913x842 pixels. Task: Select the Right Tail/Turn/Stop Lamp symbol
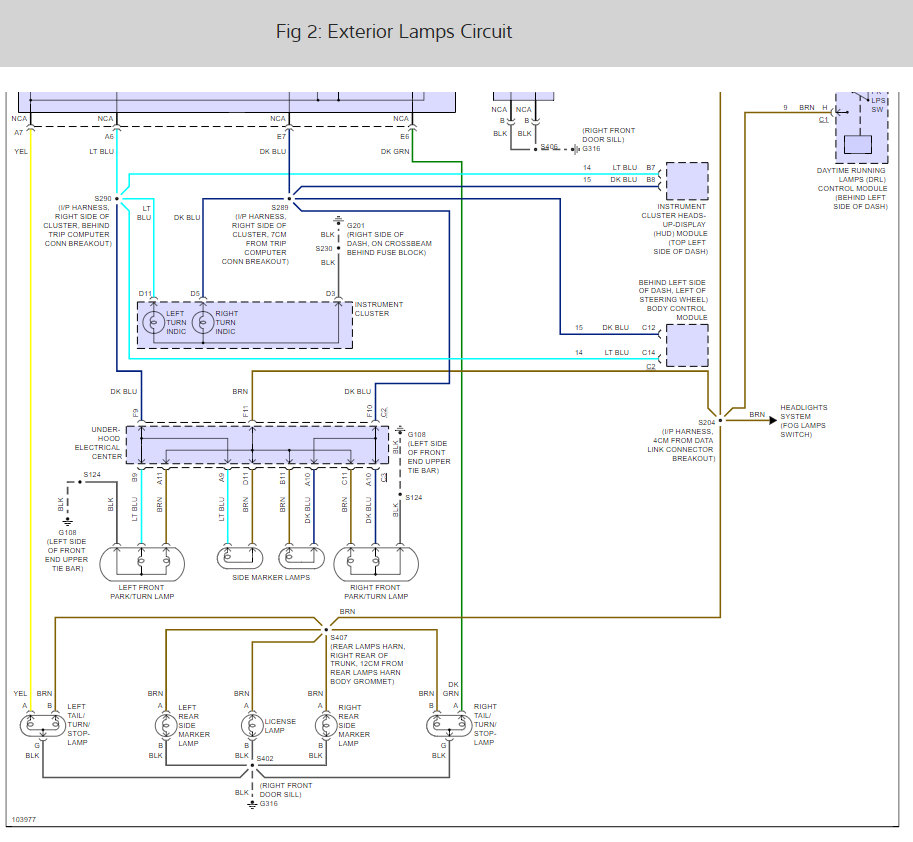(449, 725)
